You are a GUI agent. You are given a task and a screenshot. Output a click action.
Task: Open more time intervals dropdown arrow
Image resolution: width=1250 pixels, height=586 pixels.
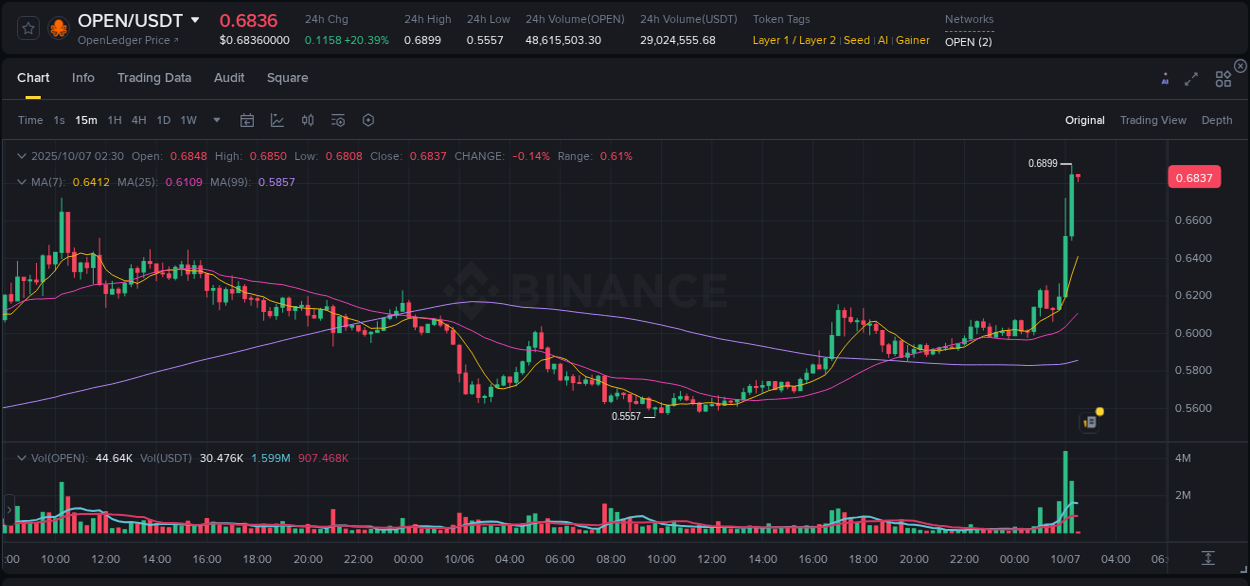click(216, 120)
